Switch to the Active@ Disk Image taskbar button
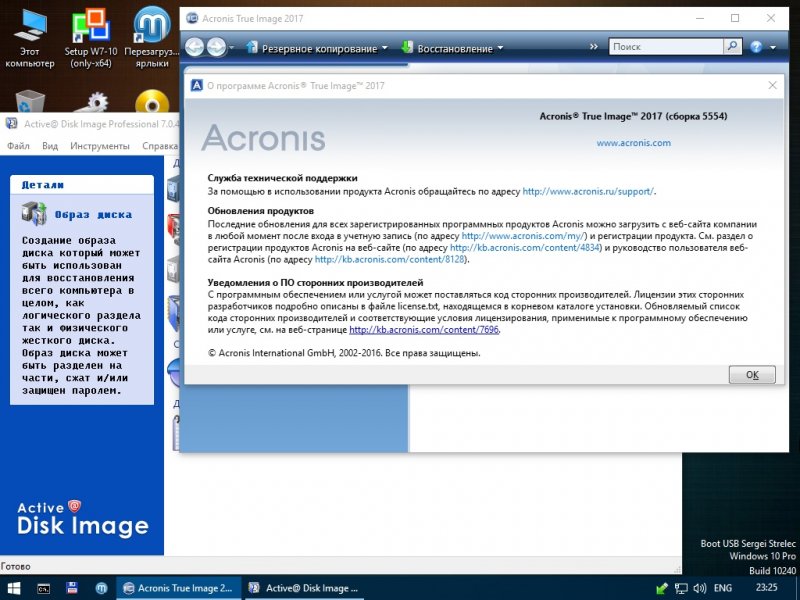 305,588
